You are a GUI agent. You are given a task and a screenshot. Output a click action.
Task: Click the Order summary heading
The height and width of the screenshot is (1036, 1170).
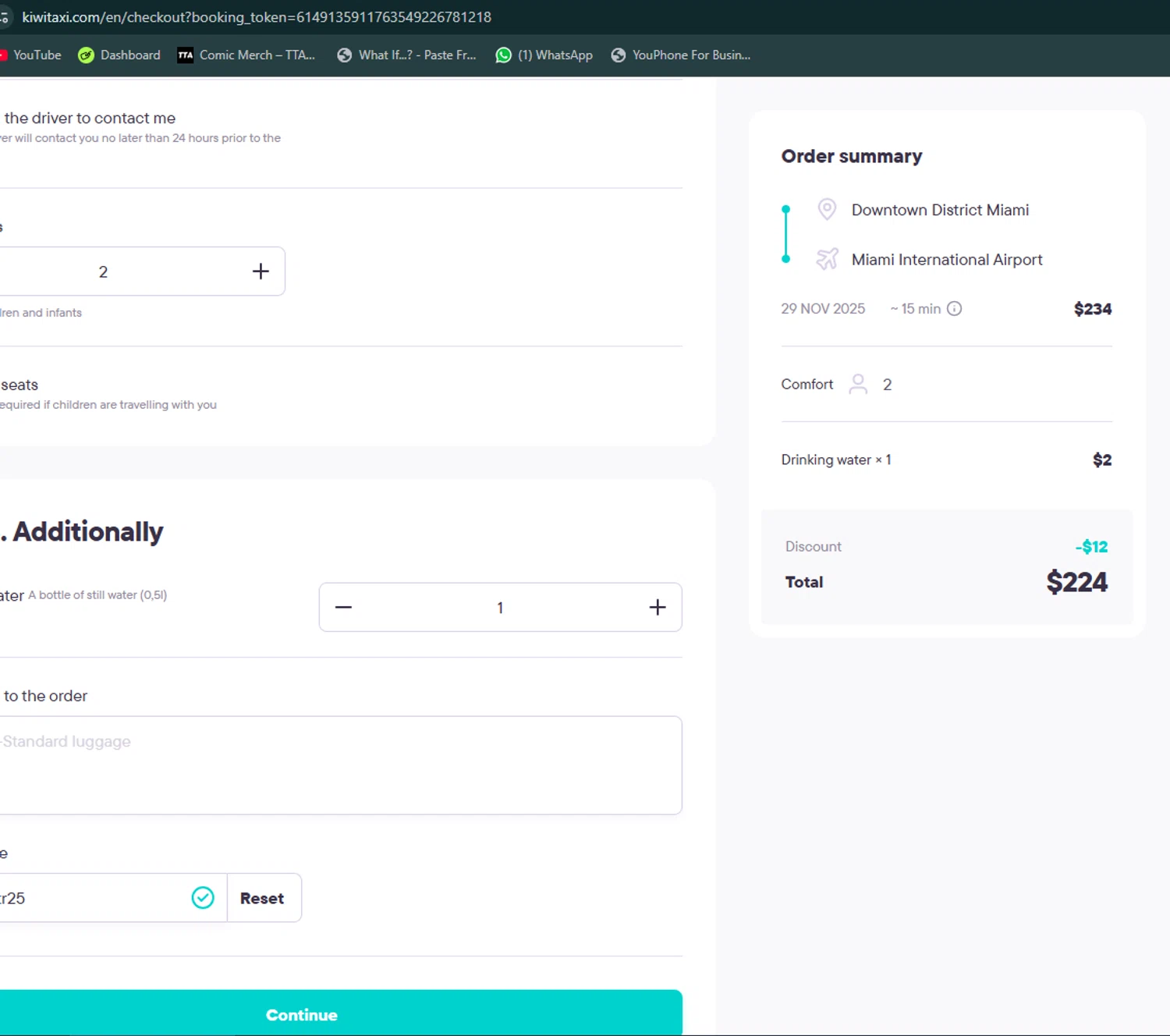click(852, 156)
